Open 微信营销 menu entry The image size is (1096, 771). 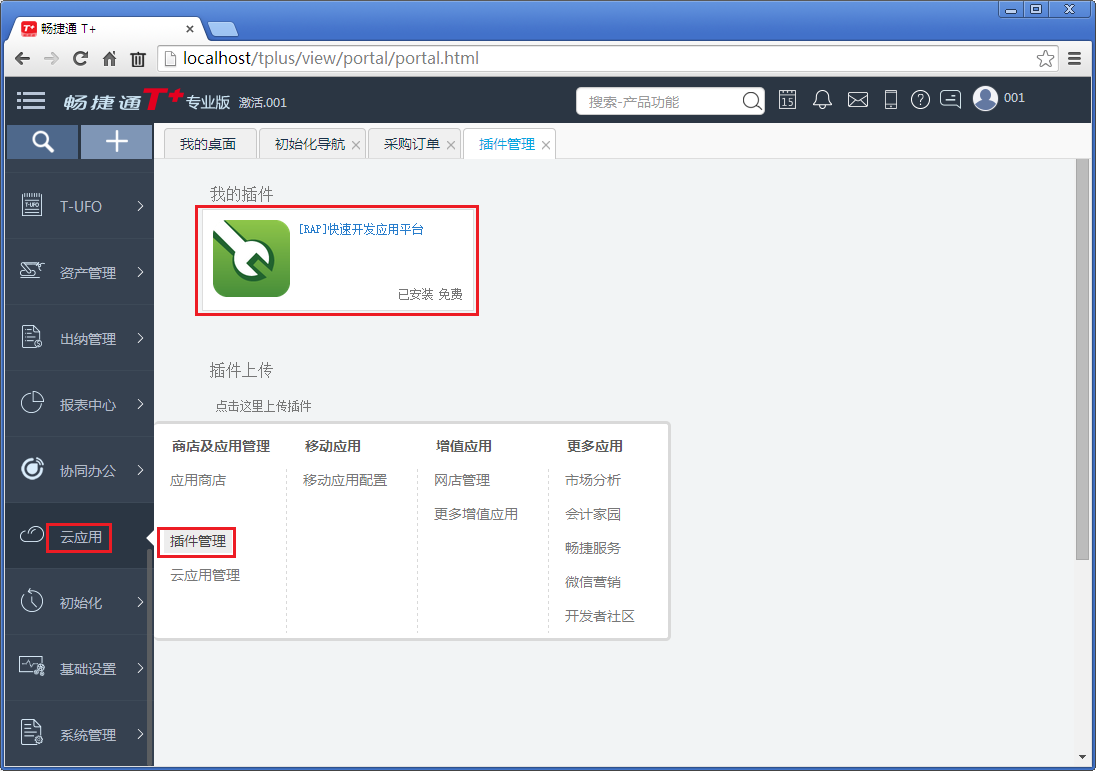[593, 582]
